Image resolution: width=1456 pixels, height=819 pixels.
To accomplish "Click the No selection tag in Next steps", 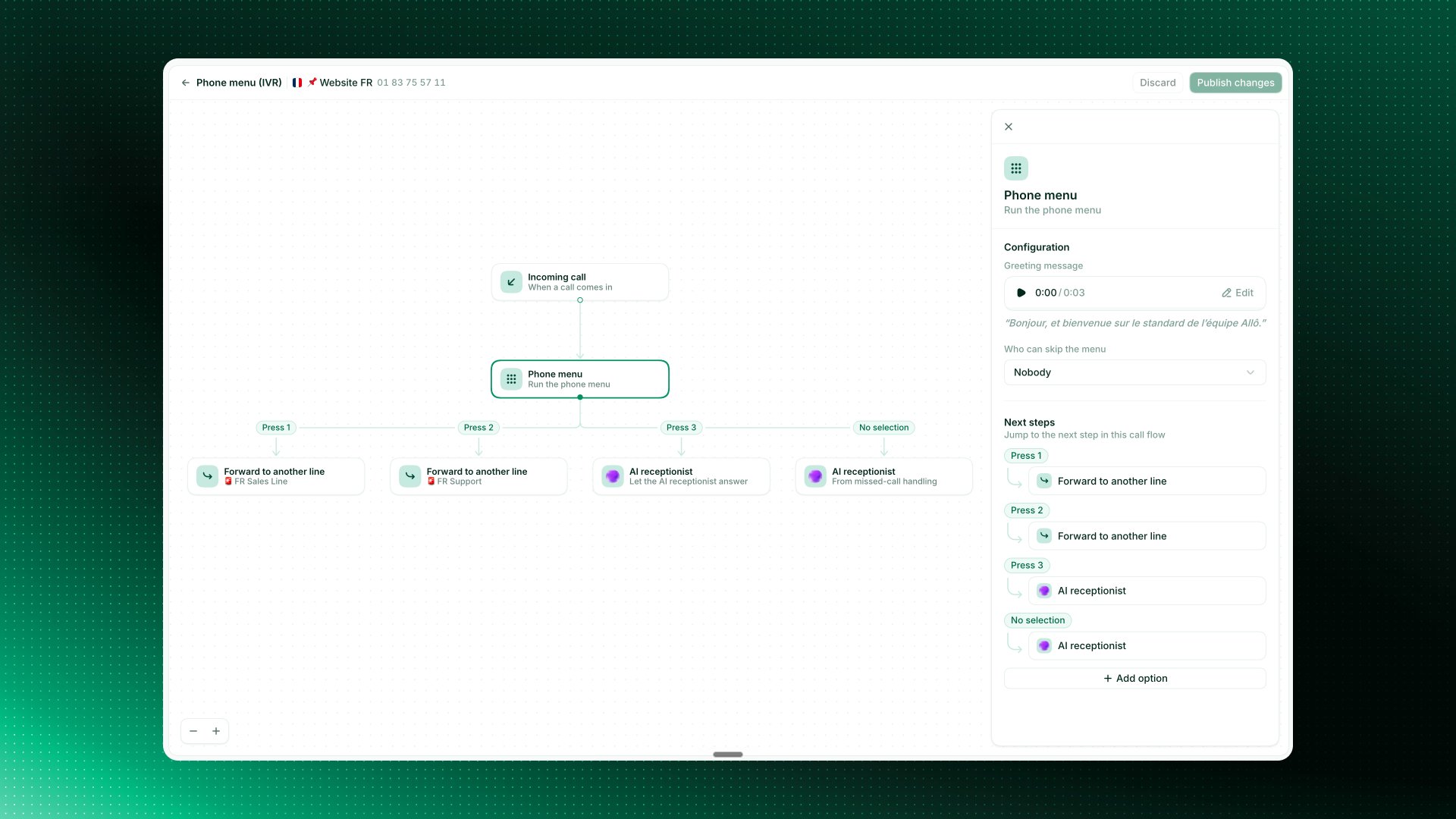I will point(1037,620).
